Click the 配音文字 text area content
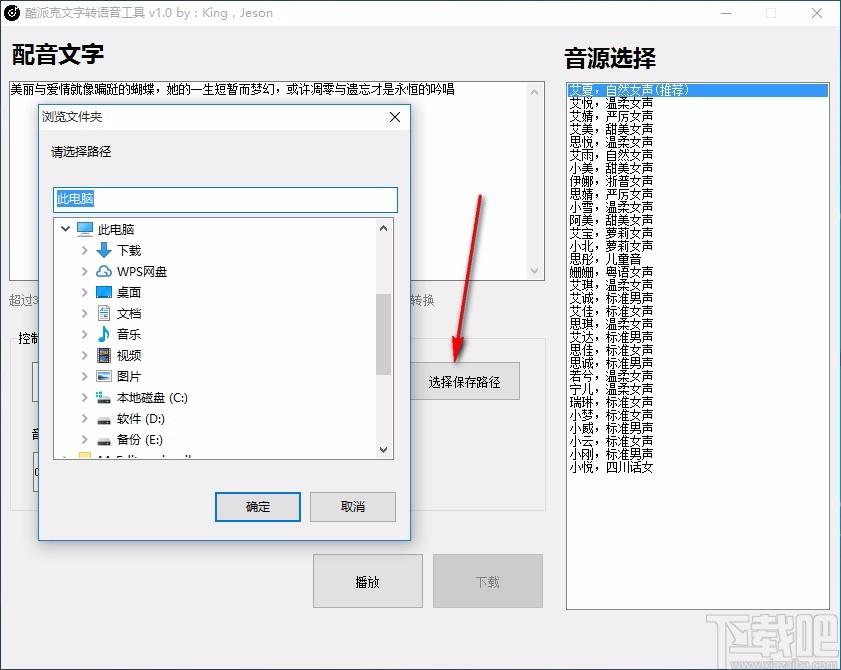Image resolution: width=841 pixels, height=670 pixels. click(232, 90)
